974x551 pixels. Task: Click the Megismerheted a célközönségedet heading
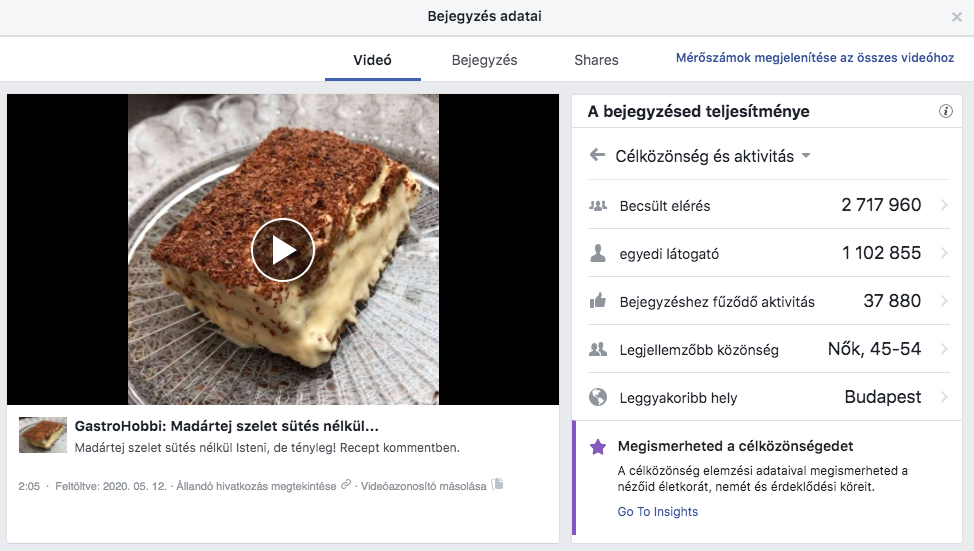(735, 446)
